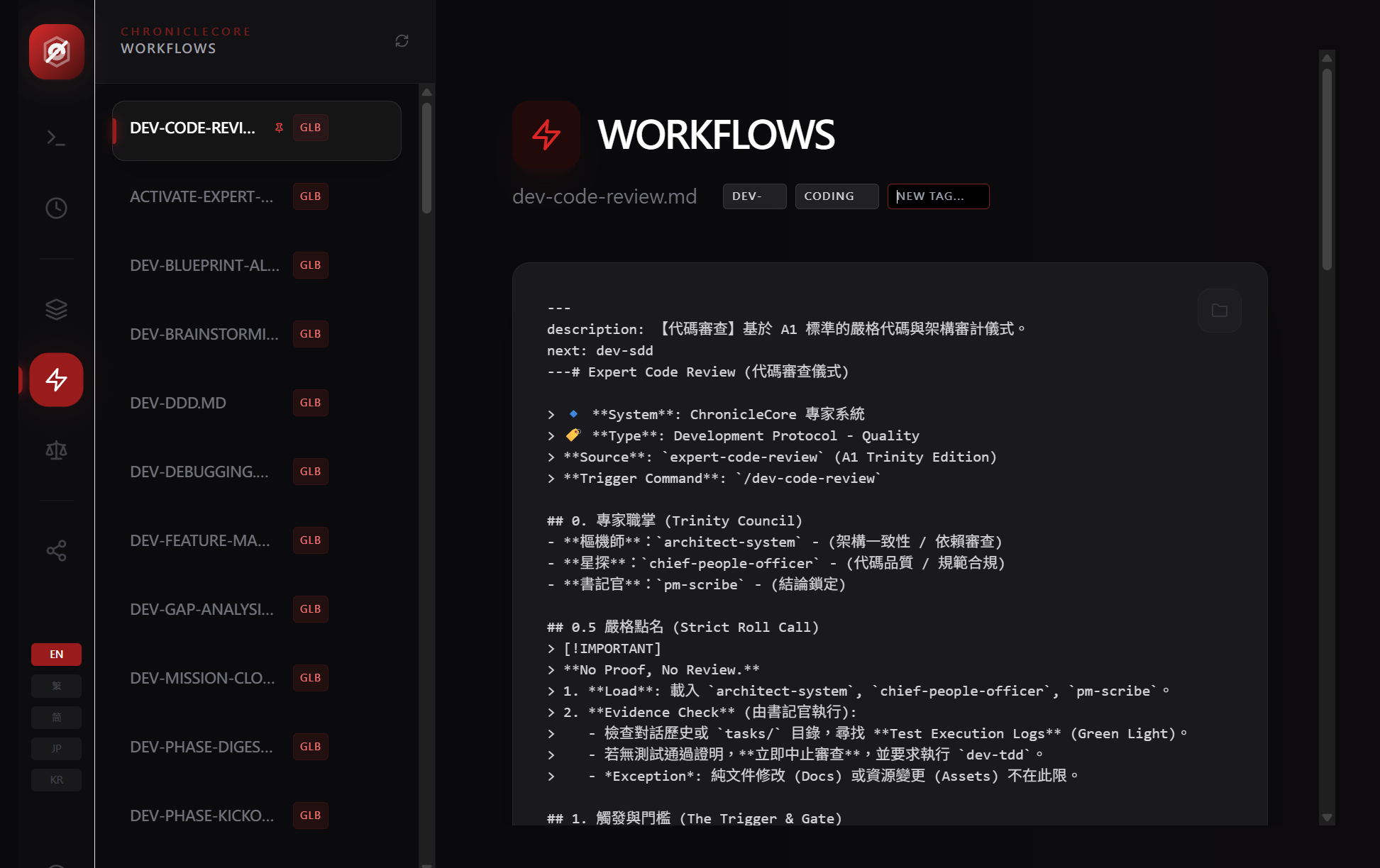This screenshot has height=868, width=1380.
Task: Switch language to Traditional Chinese
Action: point(56,686)
